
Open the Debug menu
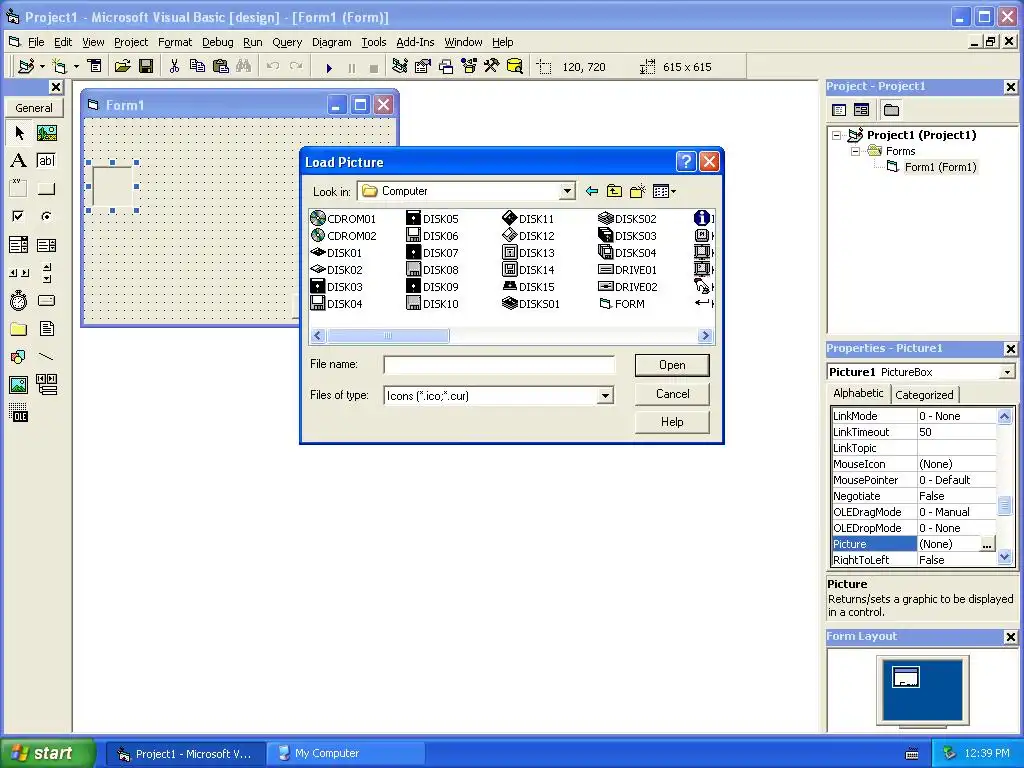click(217, 42)
